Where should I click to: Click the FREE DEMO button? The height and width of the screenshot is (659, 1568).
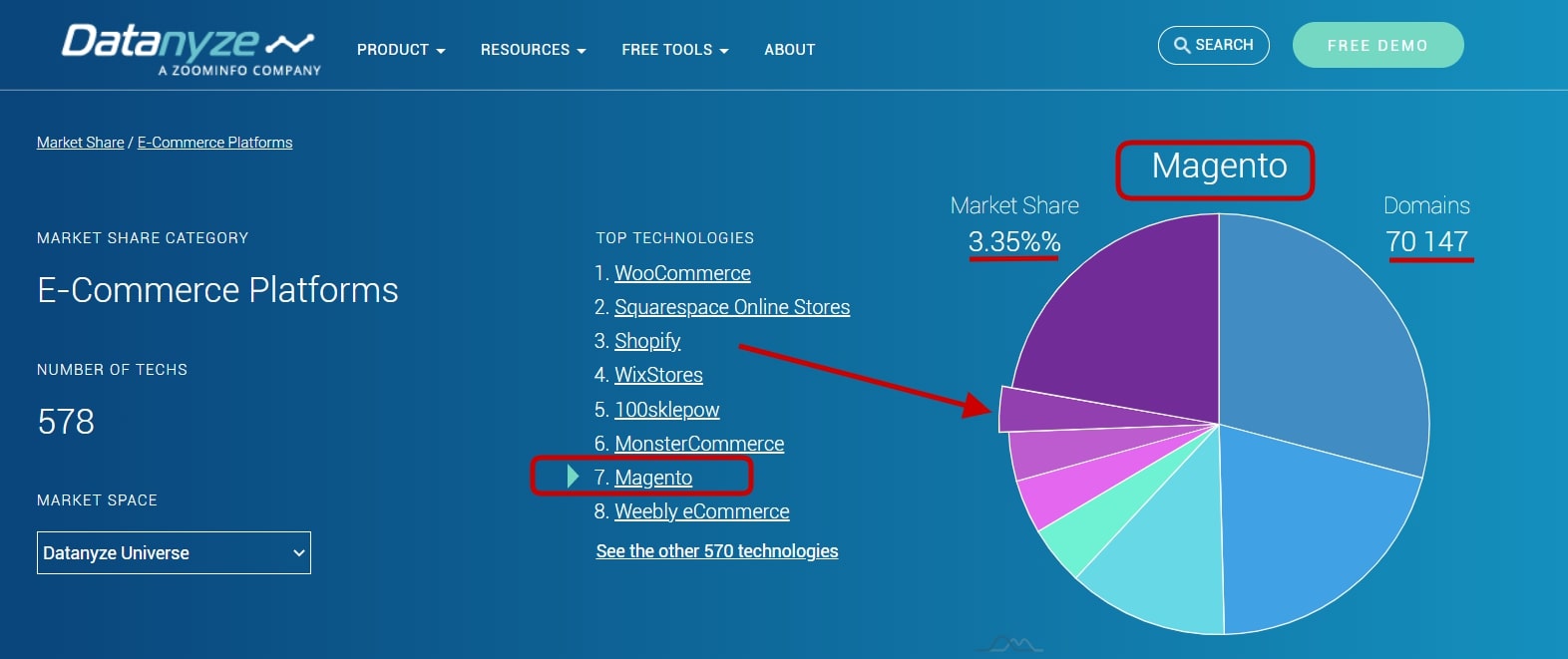point(1377,45)
